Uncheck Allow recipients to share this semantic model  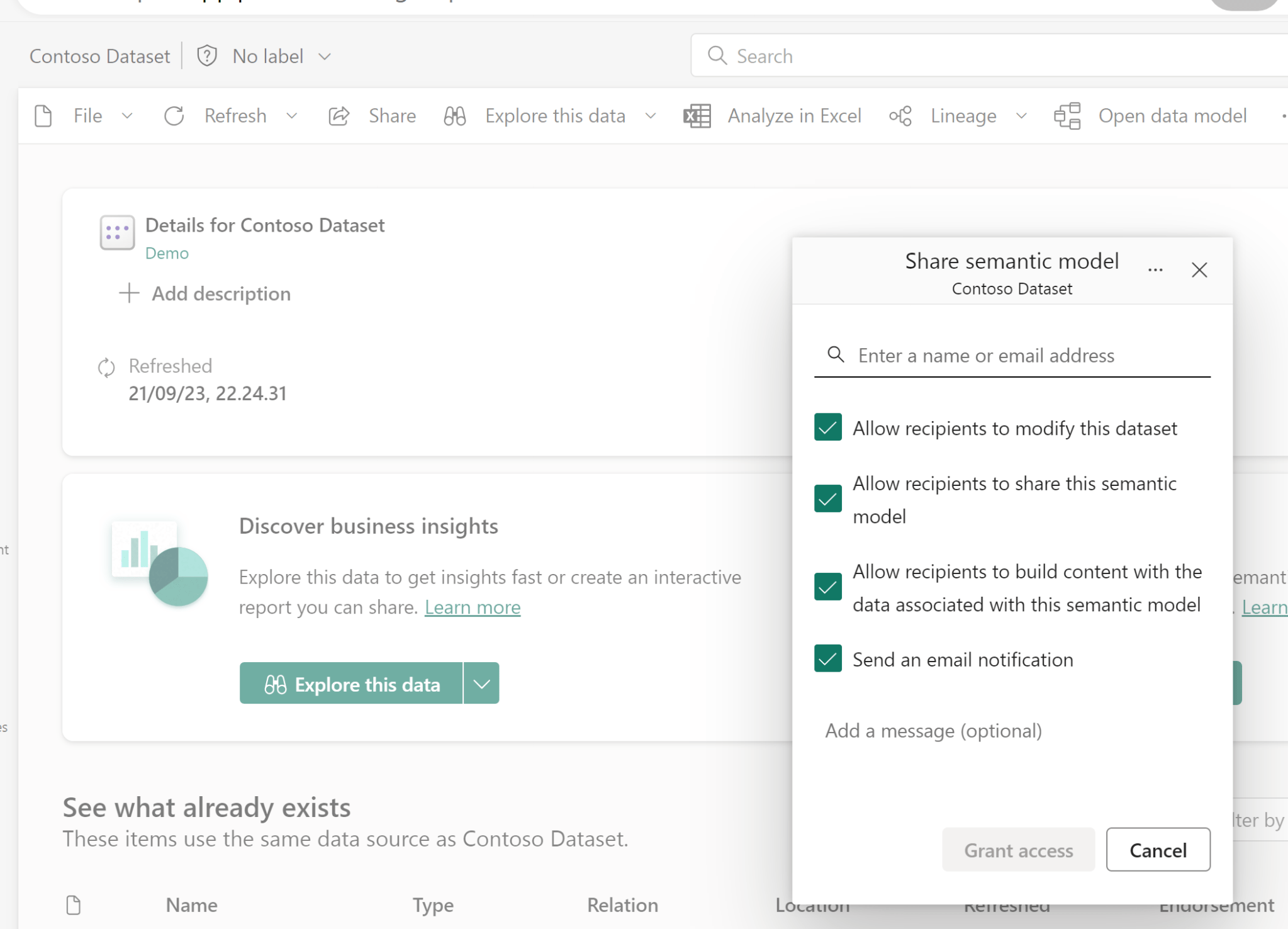827,499
